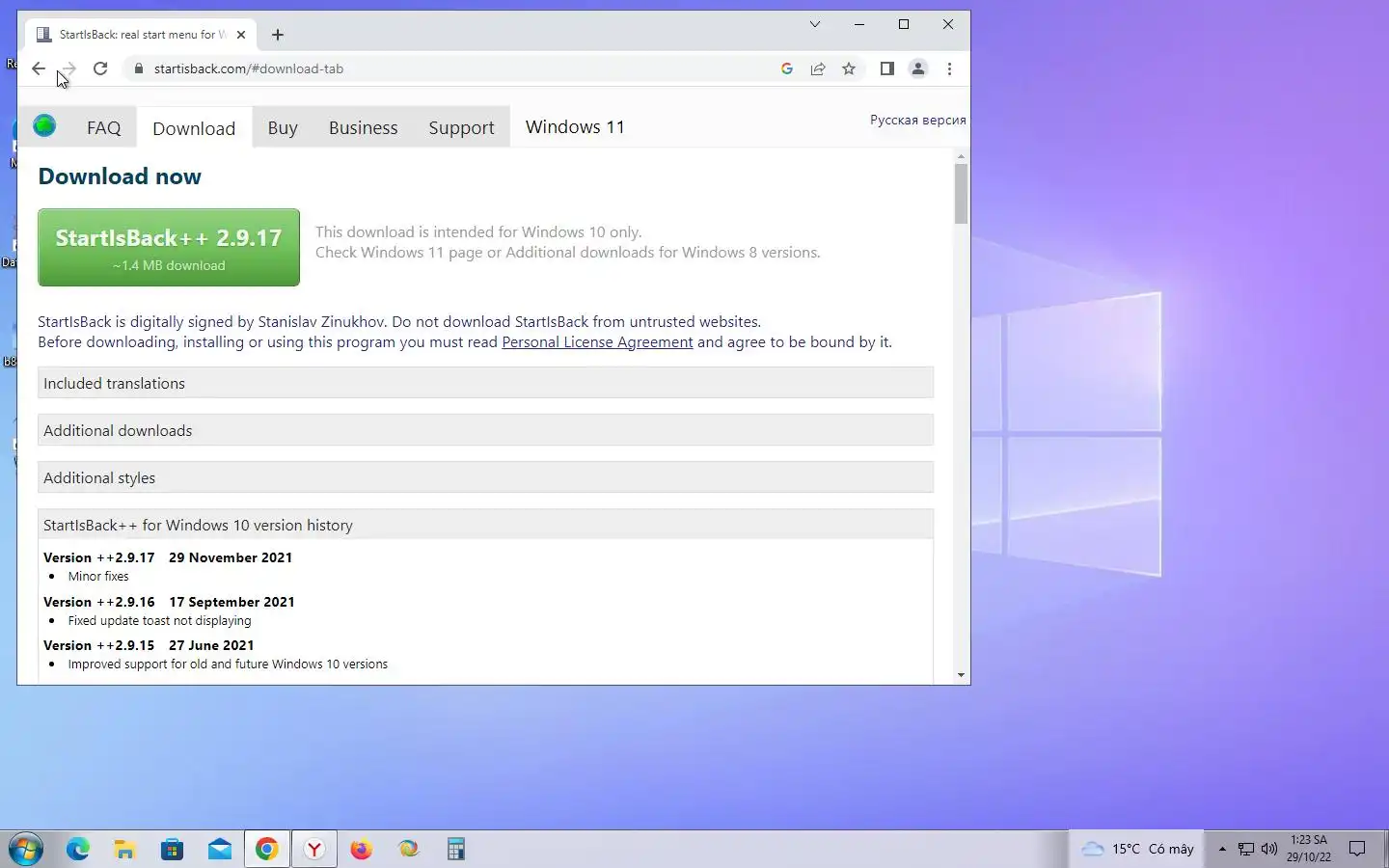Open the weather widget showing 15°C
The width and height of the screenshot is (1389, 868).
1138,849
